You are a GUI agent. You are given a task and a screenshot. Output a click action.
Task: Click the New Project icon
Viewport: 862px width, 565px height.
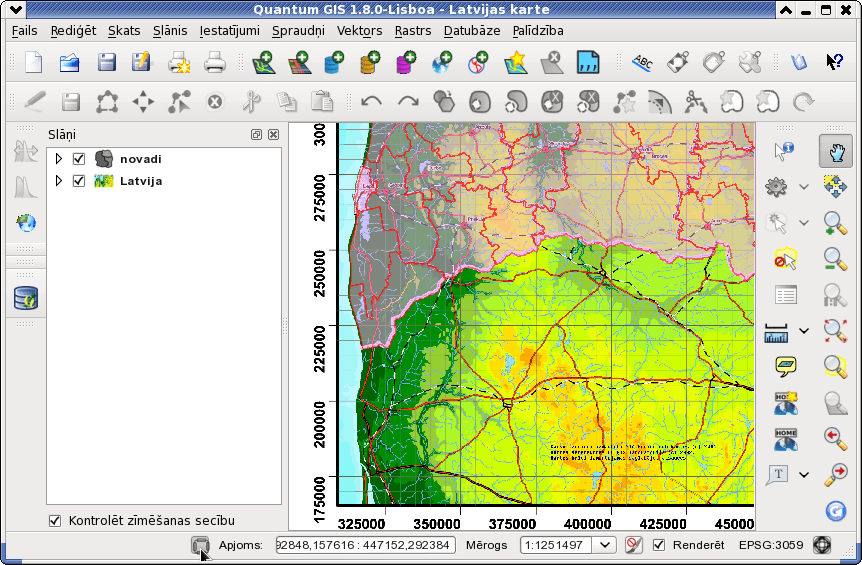[x=34, y=63]
